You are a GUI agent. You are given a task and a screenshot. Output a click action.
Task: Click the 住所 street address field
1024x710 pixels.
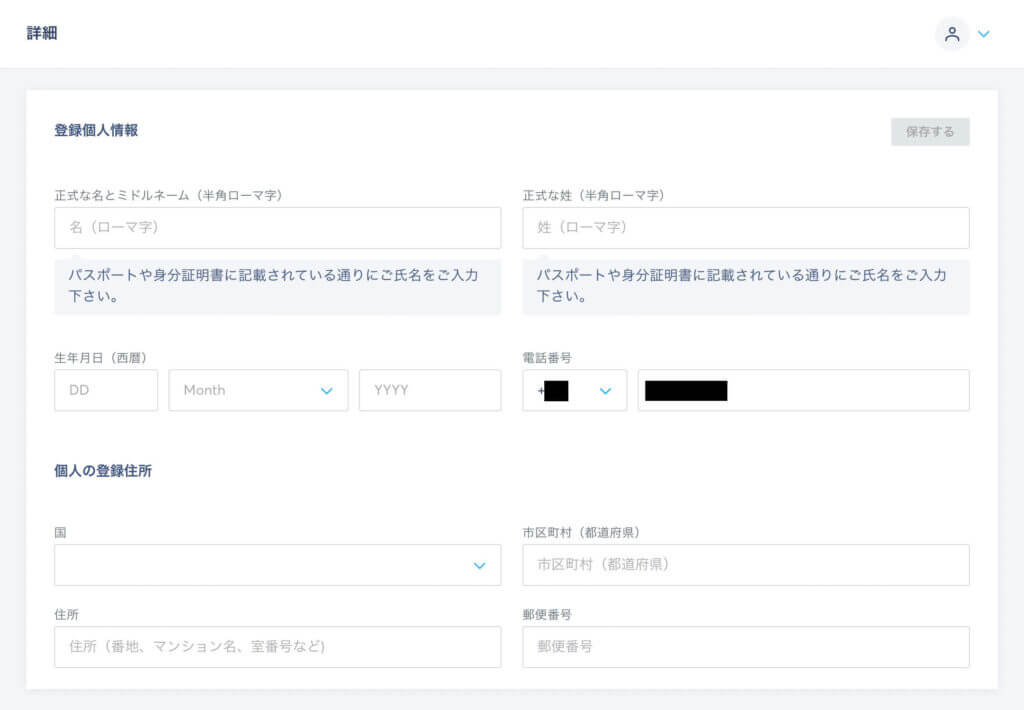(277, 647)
